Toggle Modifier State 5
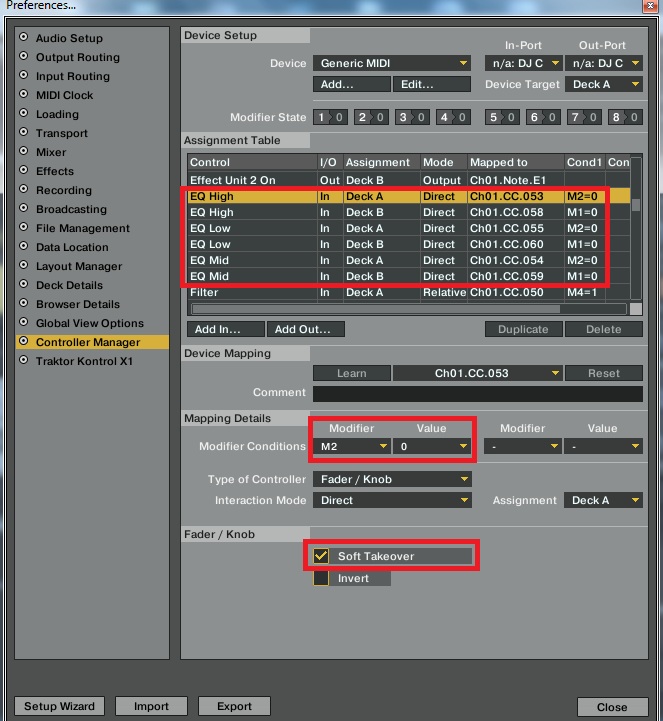Image resolution: width=663 pixels, height=721 pixels. click(503, 117)
